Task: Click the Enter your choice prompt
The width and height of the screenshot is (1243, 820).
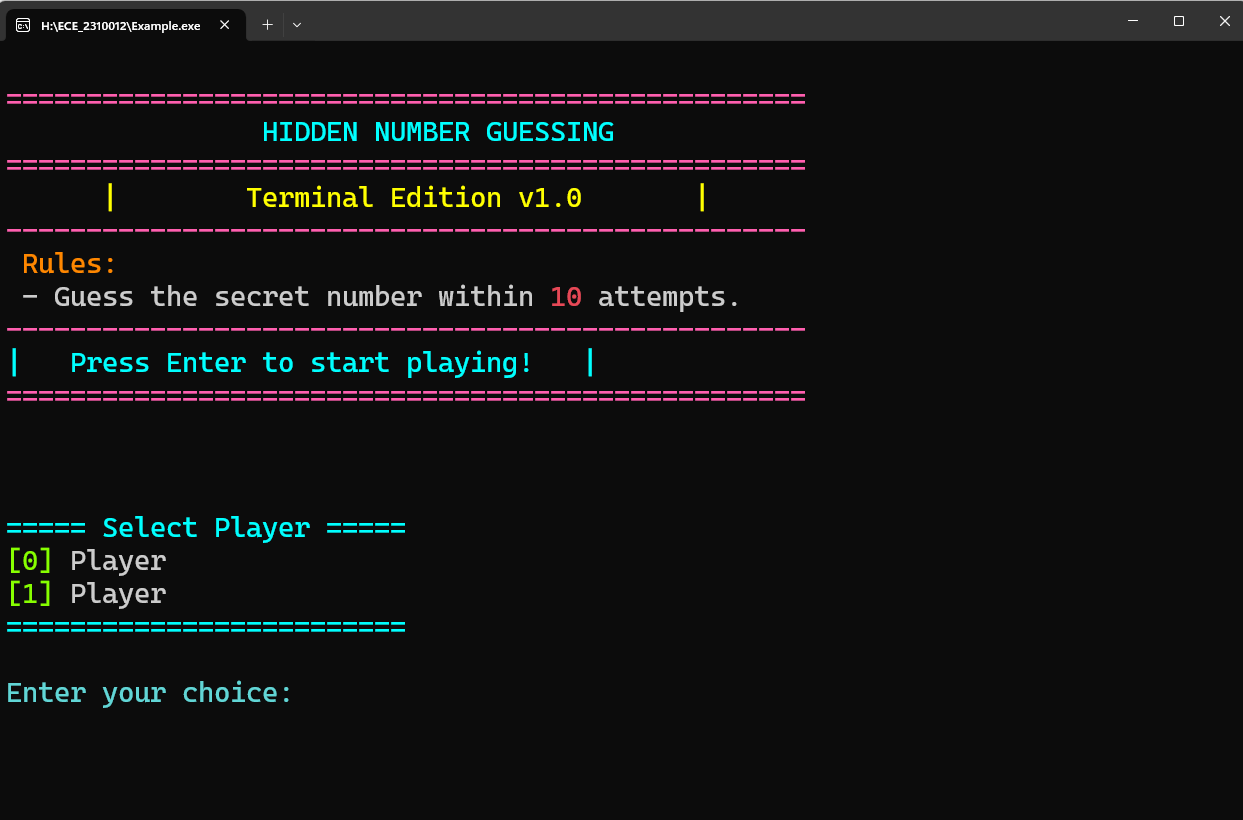Action: click(148, 692)
